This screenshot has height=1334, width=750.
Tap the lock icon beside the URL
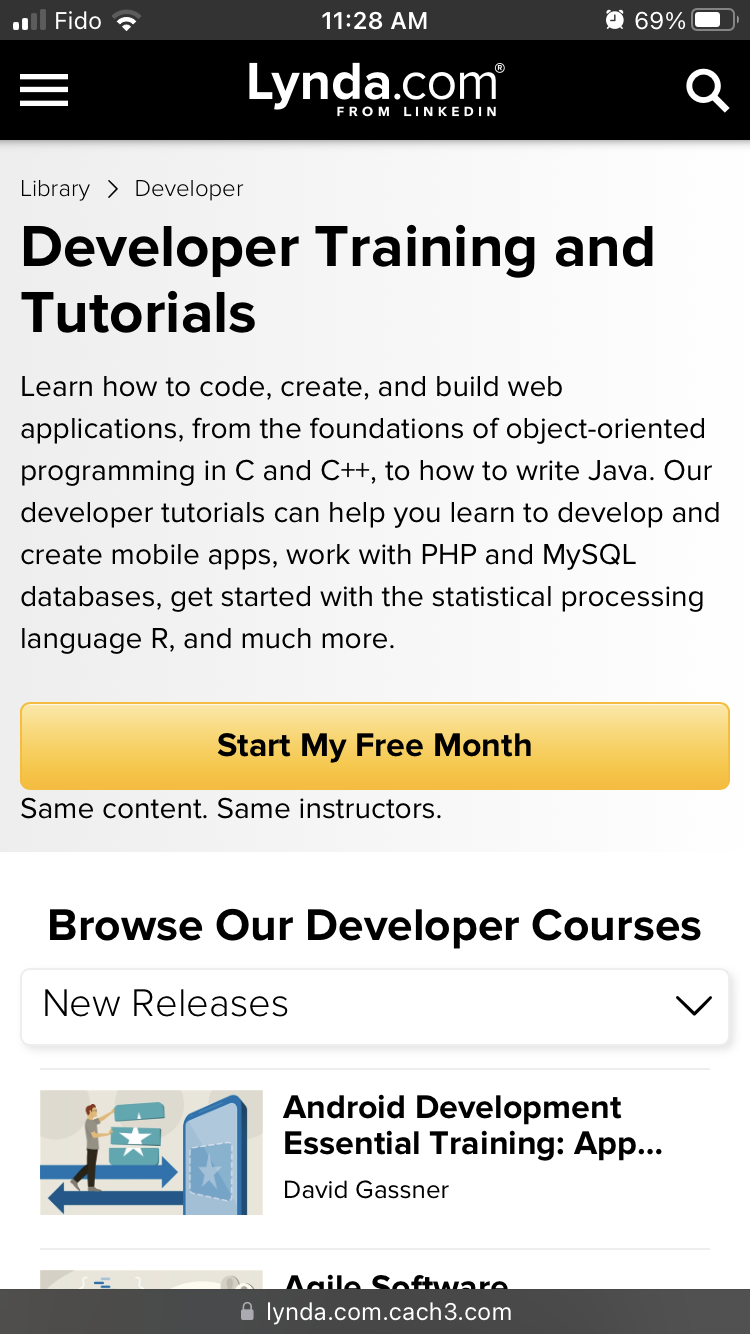[x=248, y=1312]
